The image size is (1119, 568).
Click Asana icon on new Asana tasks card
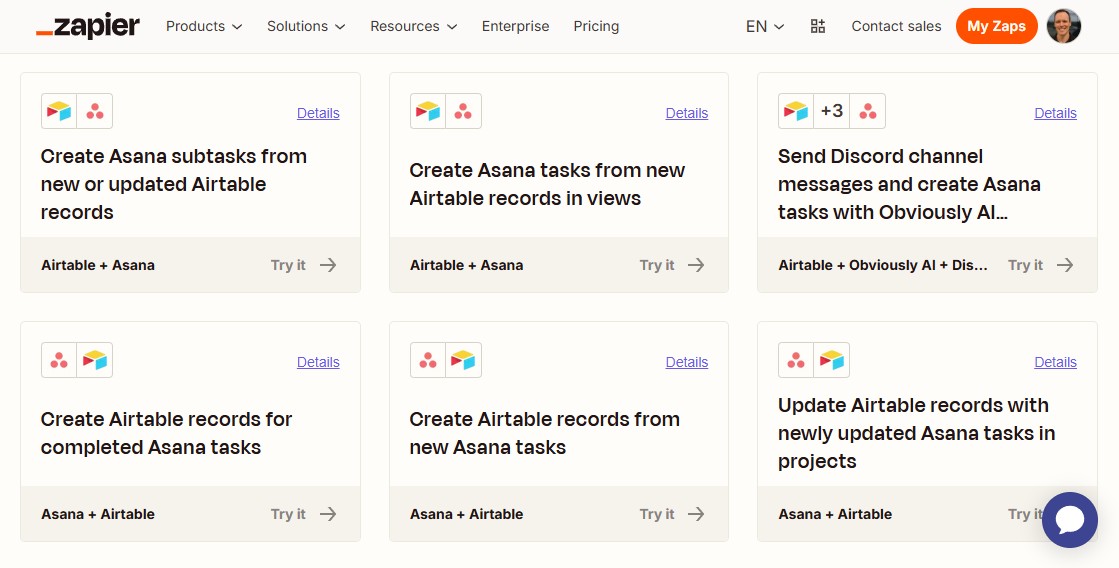click(x=428, y=360)
